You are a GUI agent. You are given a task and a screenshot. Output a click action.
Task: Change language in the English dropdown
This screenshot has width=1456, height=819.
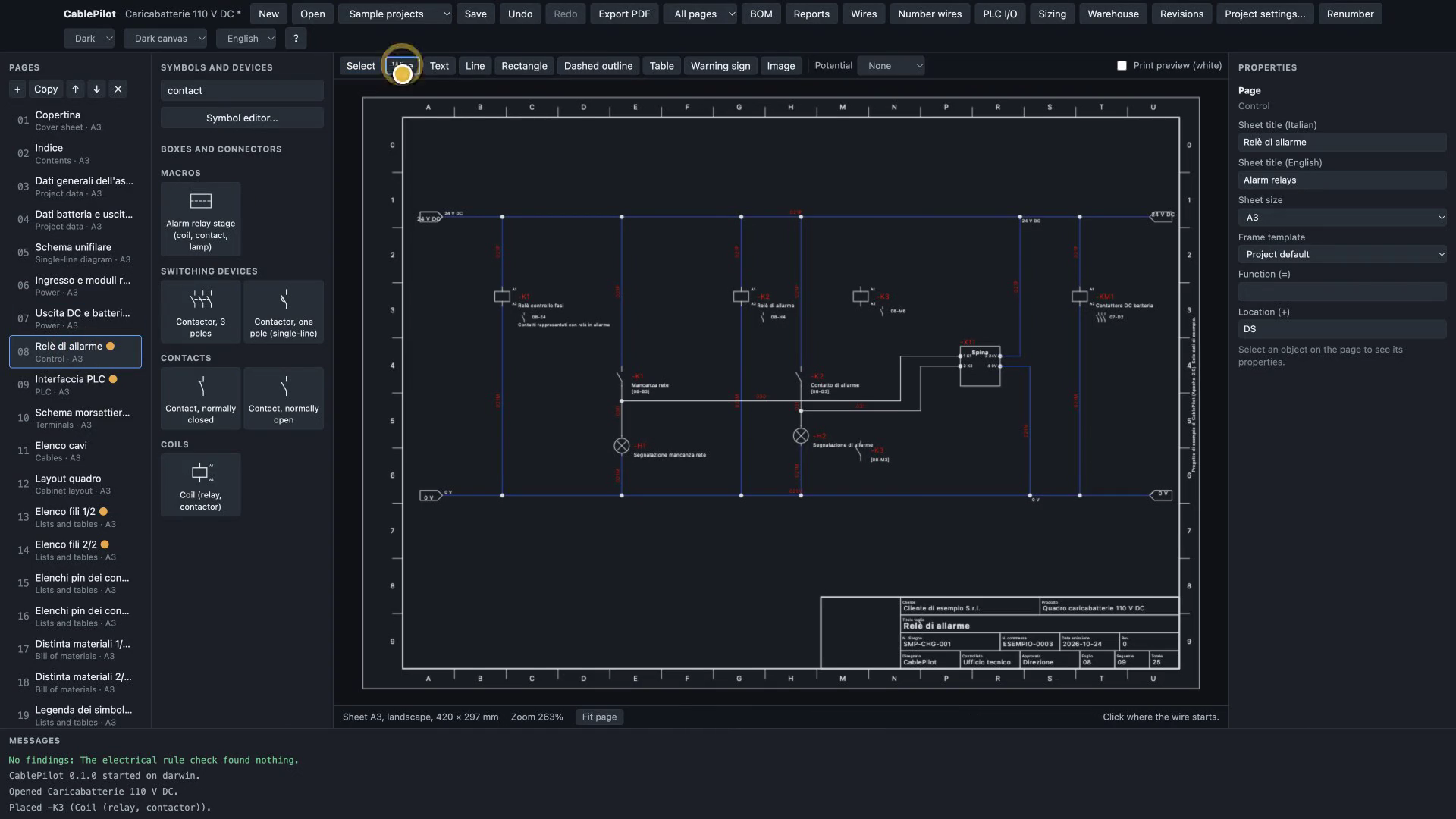point(246,39)
